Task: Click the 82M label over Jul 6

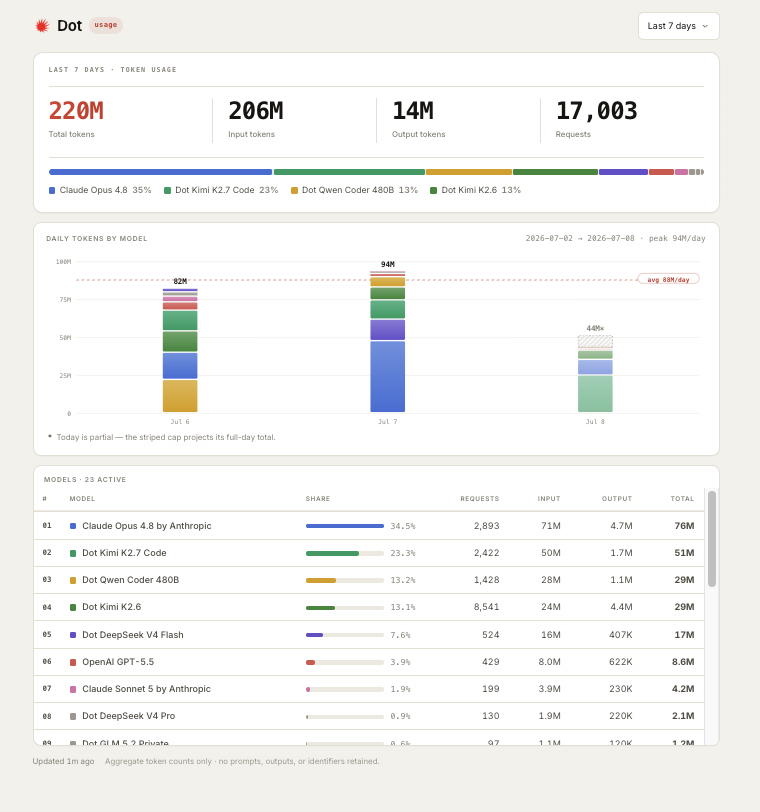Action: [x=180, y=281]
